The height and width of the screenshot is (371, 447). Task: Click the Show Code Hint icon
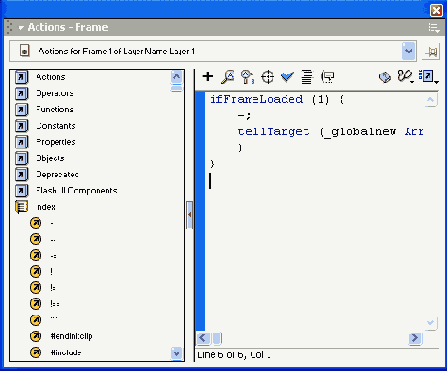(x=327, y=77)
